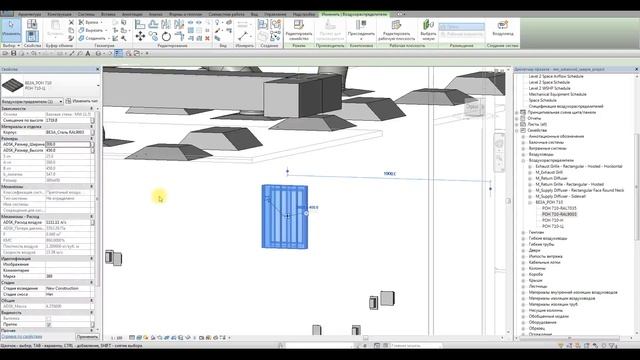Expand the Листы (all) browser node
The image size is (640, 360).
(x=517, y=124)
